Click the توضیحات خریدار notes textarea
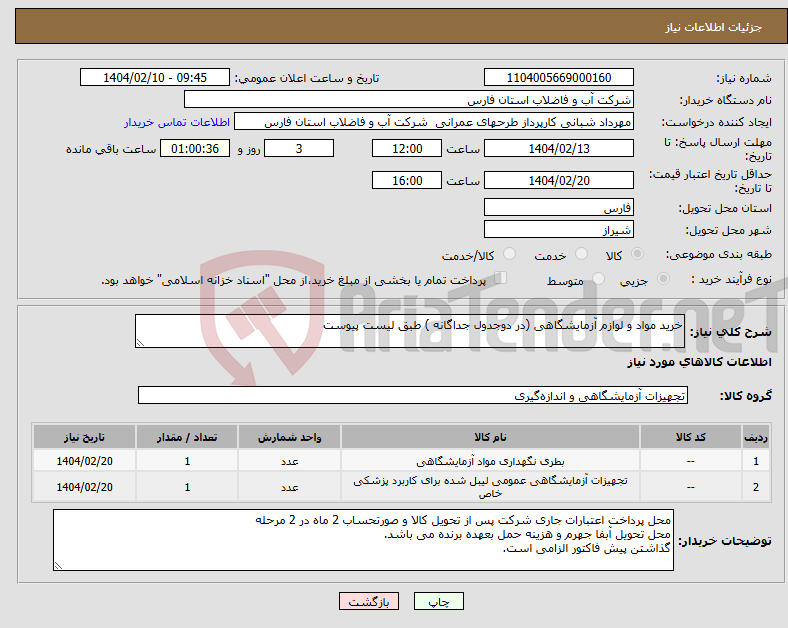 [x=363, y=540]
